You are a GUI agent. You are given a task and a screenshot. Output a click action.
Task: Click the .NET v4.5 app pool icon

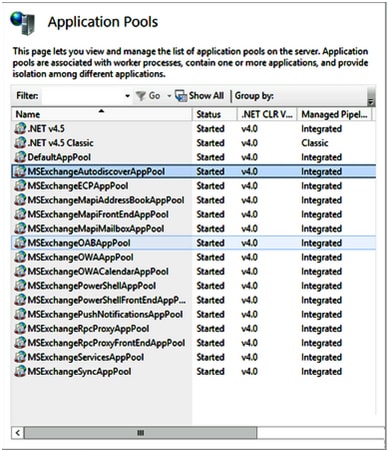click(20, 128)
